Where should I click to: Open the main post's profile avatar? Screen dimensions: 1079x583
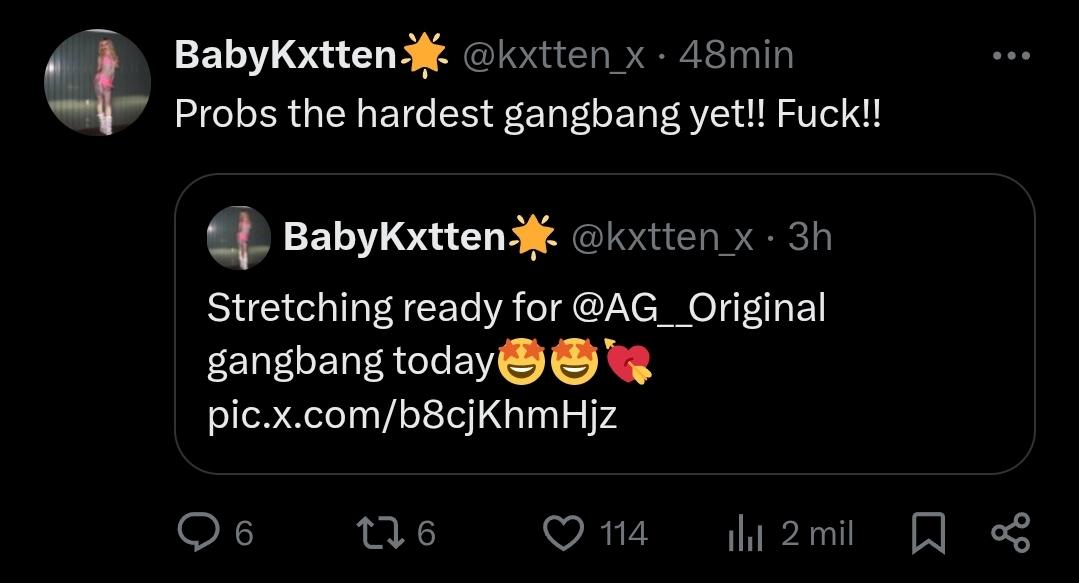coord(97,82)
